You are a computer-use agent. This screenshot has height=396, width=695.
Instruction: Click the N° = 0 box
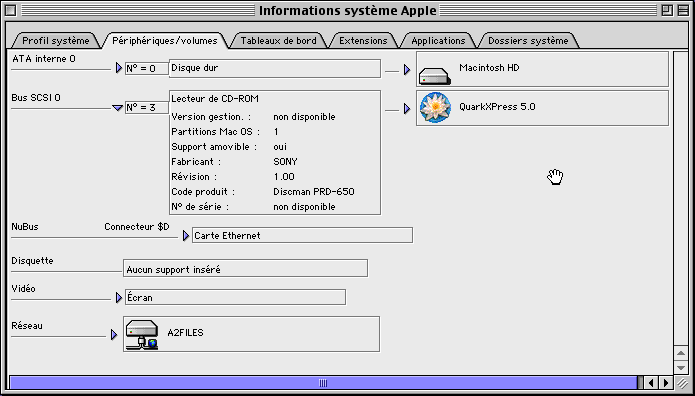(x=147, y=69)
